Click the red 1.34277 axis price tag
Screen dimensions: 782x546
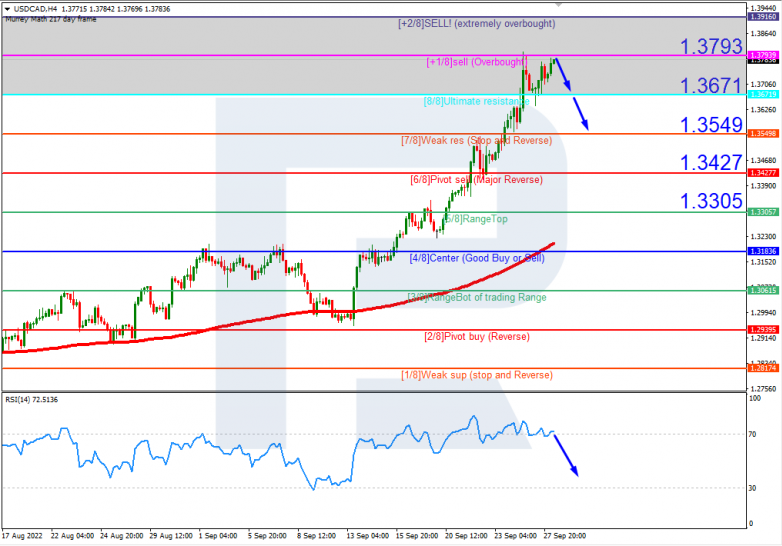[763, 173]
